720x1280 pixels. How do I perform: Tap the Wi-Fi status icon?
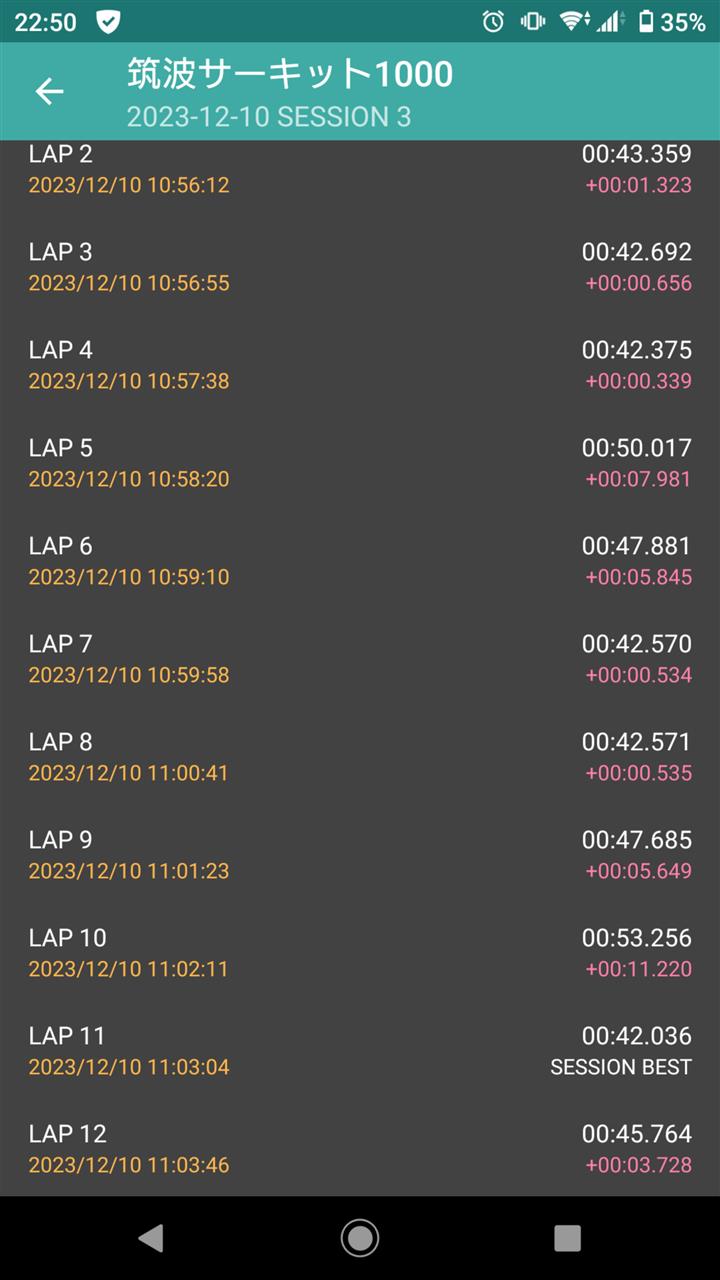click(574, 21)
